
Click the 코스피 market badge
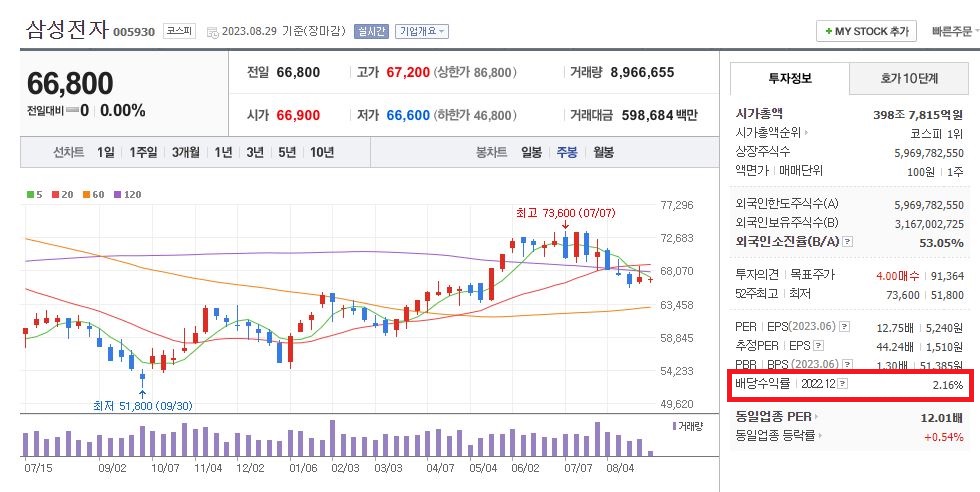click(x=179, y=31)
